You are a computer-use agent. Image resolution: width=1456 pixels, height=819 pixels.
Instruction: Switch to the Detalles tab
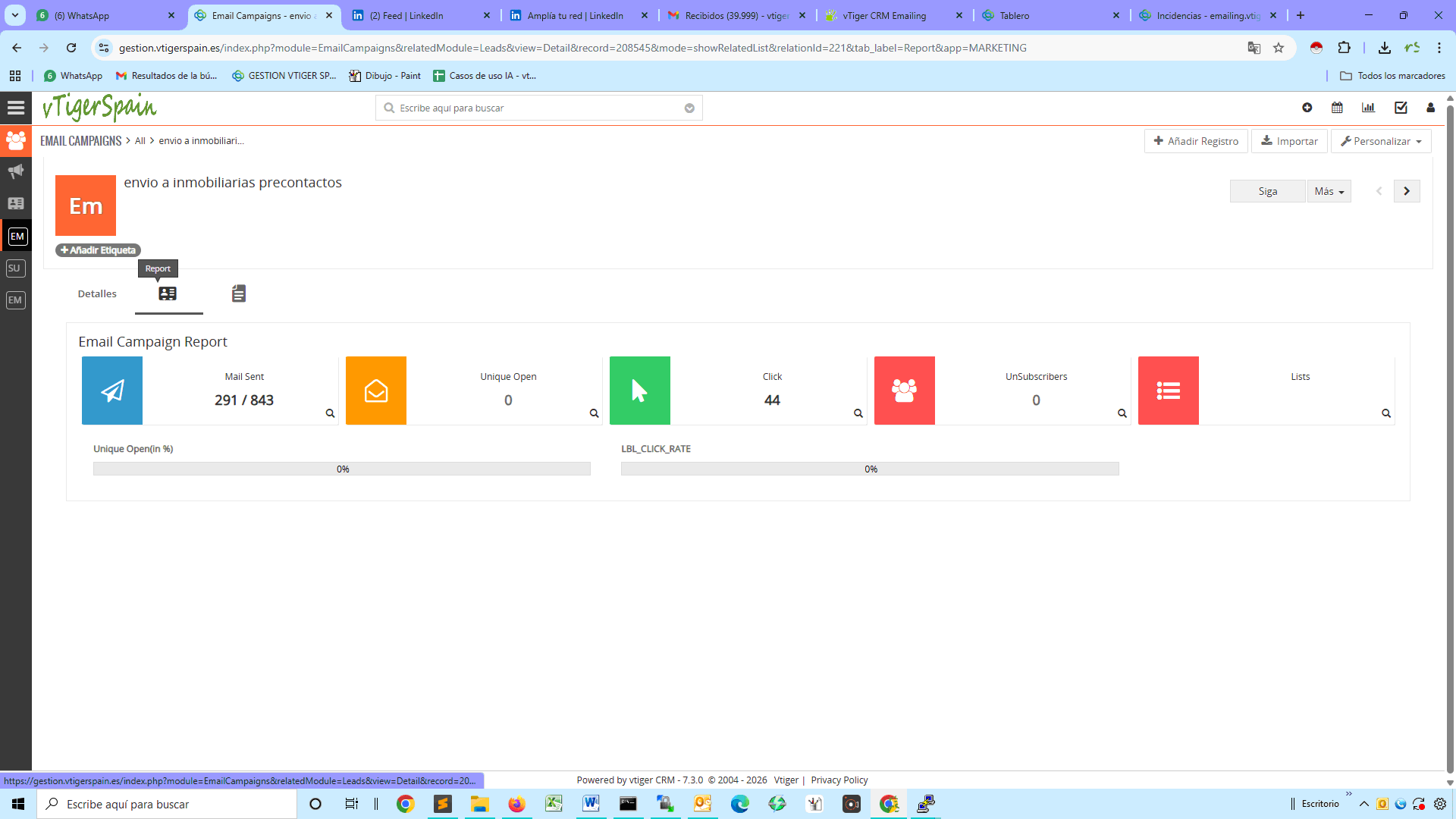[x=96, y=293]
